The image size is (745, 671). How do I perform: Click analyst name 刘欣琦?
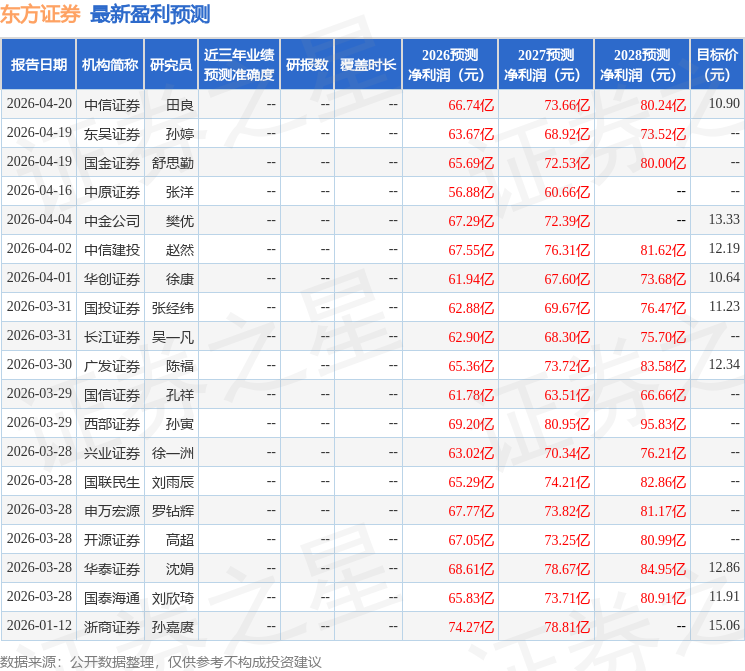click(x=173, y=598)
